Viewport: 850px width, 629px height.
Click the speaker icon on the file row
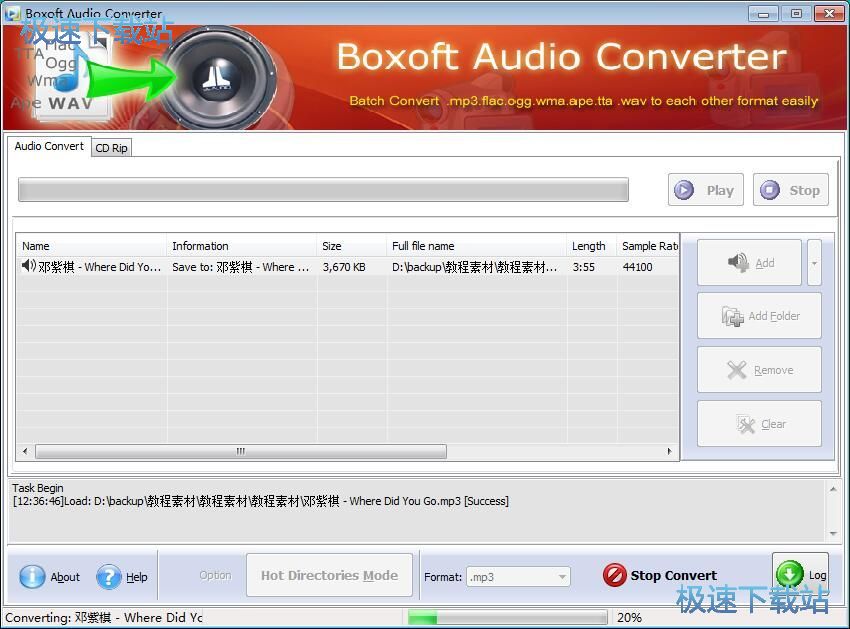click(x=28, y=266)
